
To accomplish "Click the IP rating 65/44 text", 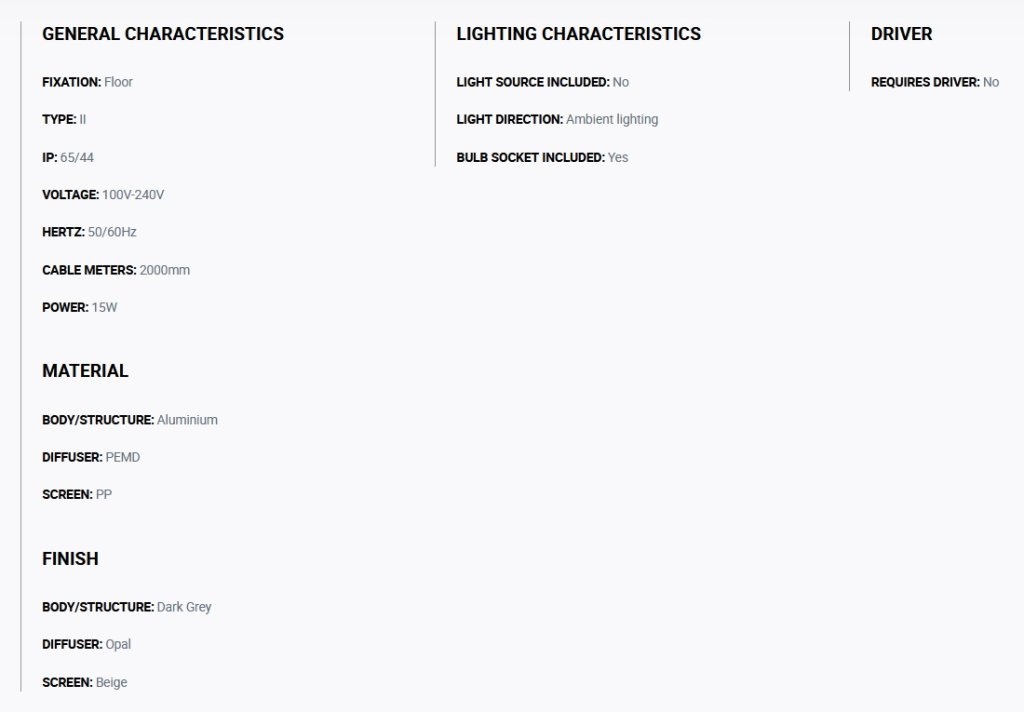I will (x=77, y=157).
